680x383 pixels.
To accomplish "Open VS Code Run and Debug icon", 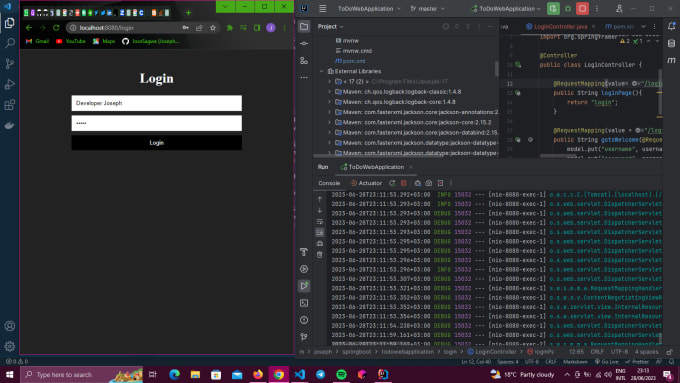I will click(9, 84).
